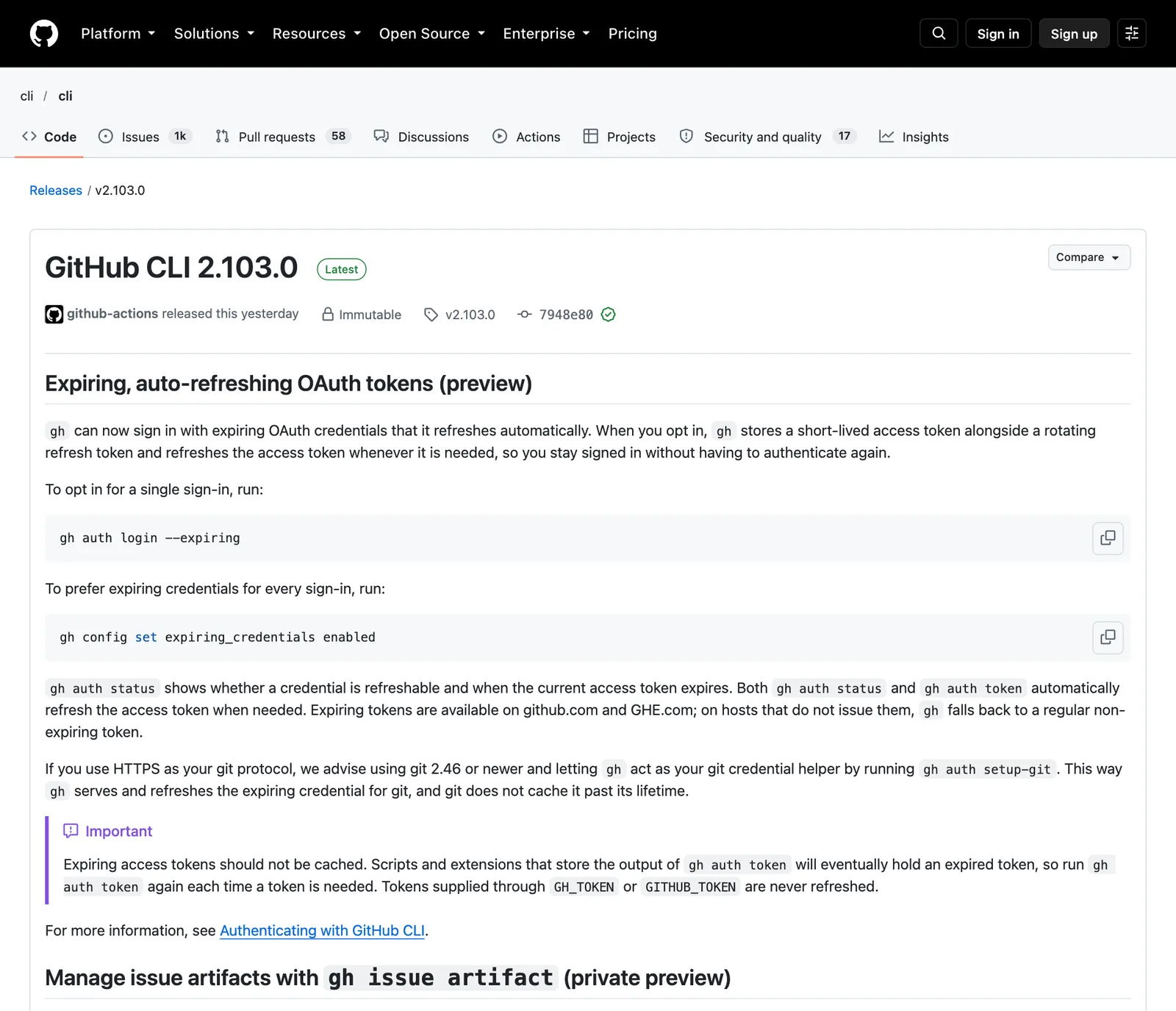Expand the Open Source menu
This screenshot has width=1176, height=1011.
[431, 34]
